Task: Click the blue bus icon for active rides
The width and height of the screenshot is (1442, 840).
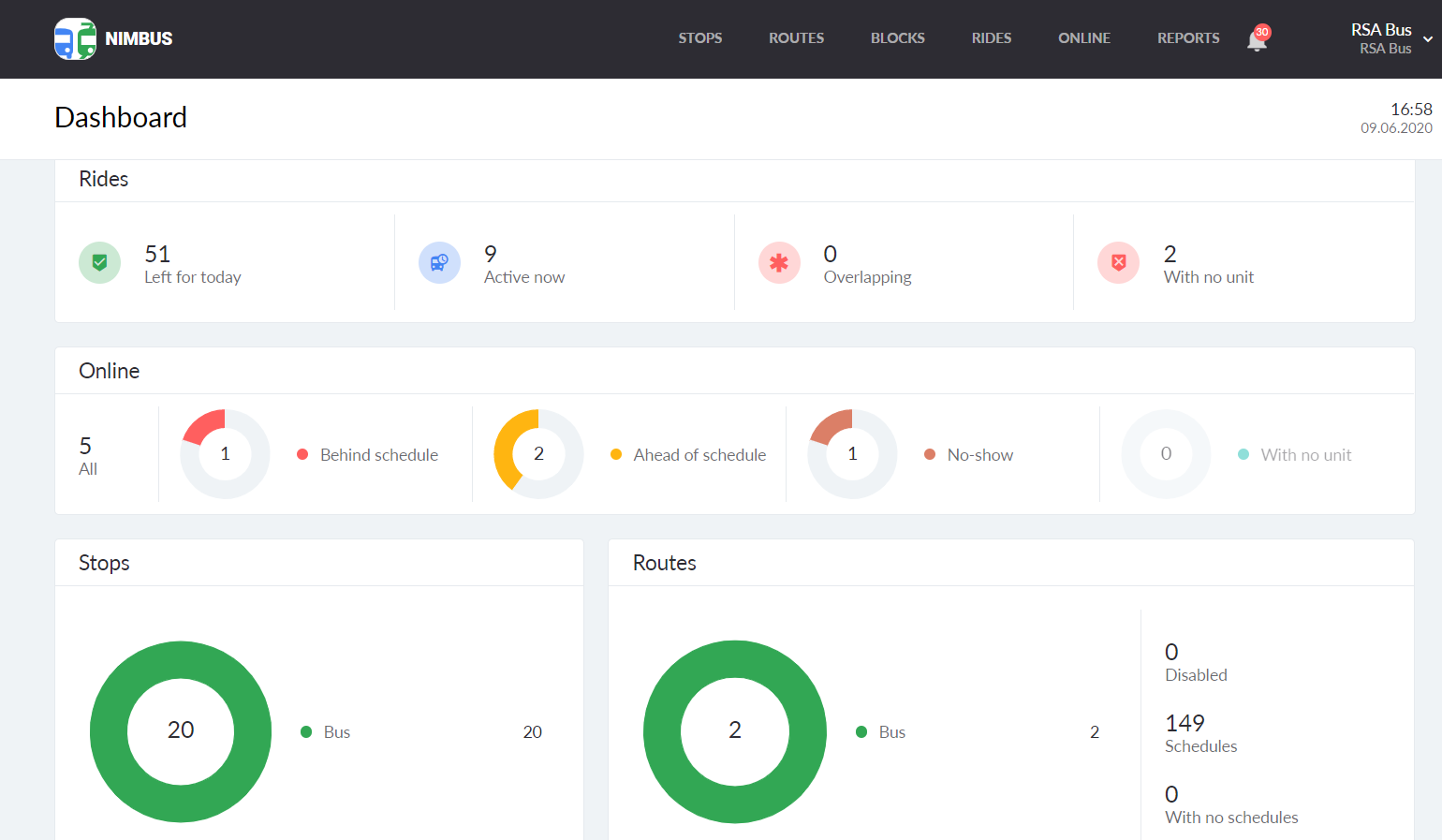Action: [x=439, y=263]
